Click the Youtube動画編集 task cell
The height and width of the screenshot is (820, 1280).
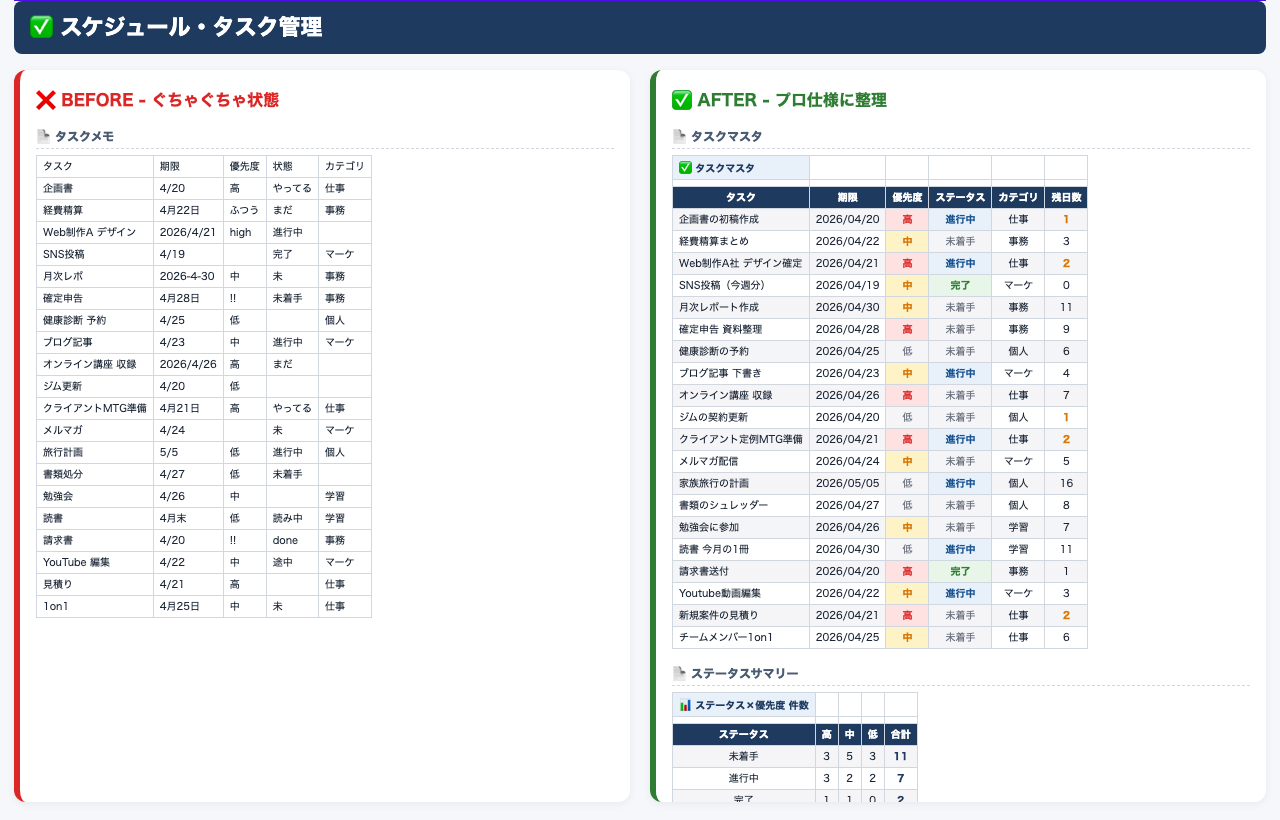(x=741, y=593)
